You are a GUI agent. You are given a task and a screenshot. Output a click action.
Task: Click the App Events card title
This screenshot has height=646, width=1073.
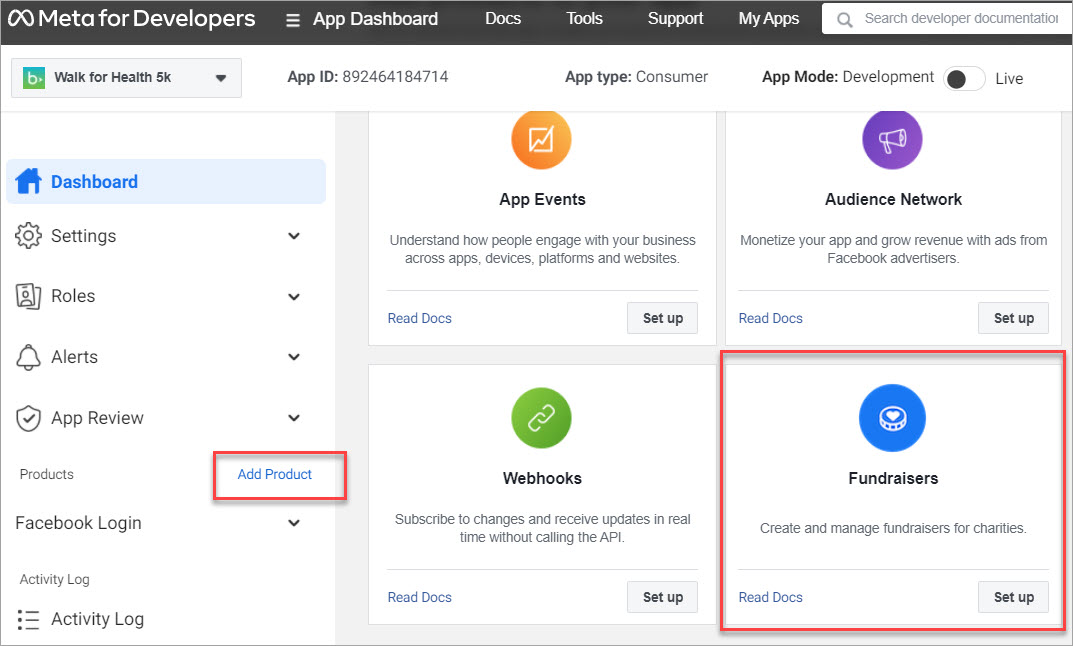(542, 200)
